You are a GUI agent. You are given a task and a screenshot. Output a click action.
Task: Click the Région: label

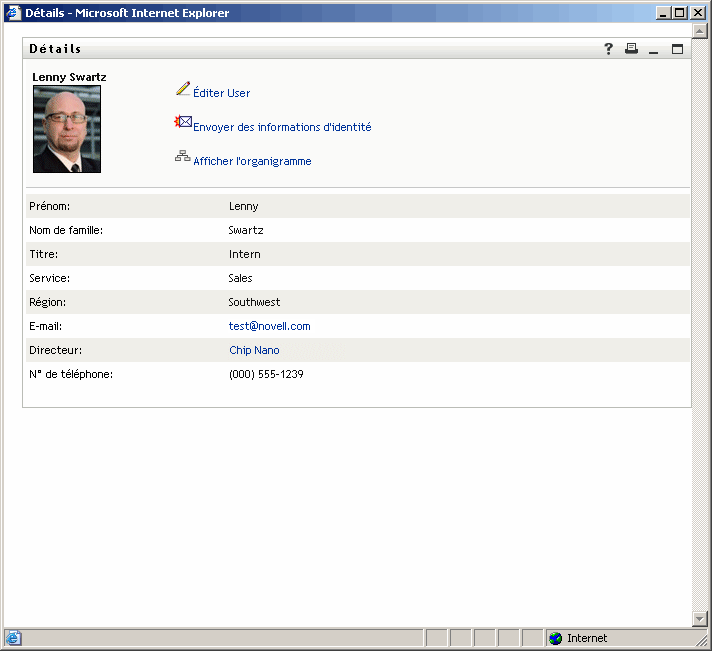click(x=47, y=302)
